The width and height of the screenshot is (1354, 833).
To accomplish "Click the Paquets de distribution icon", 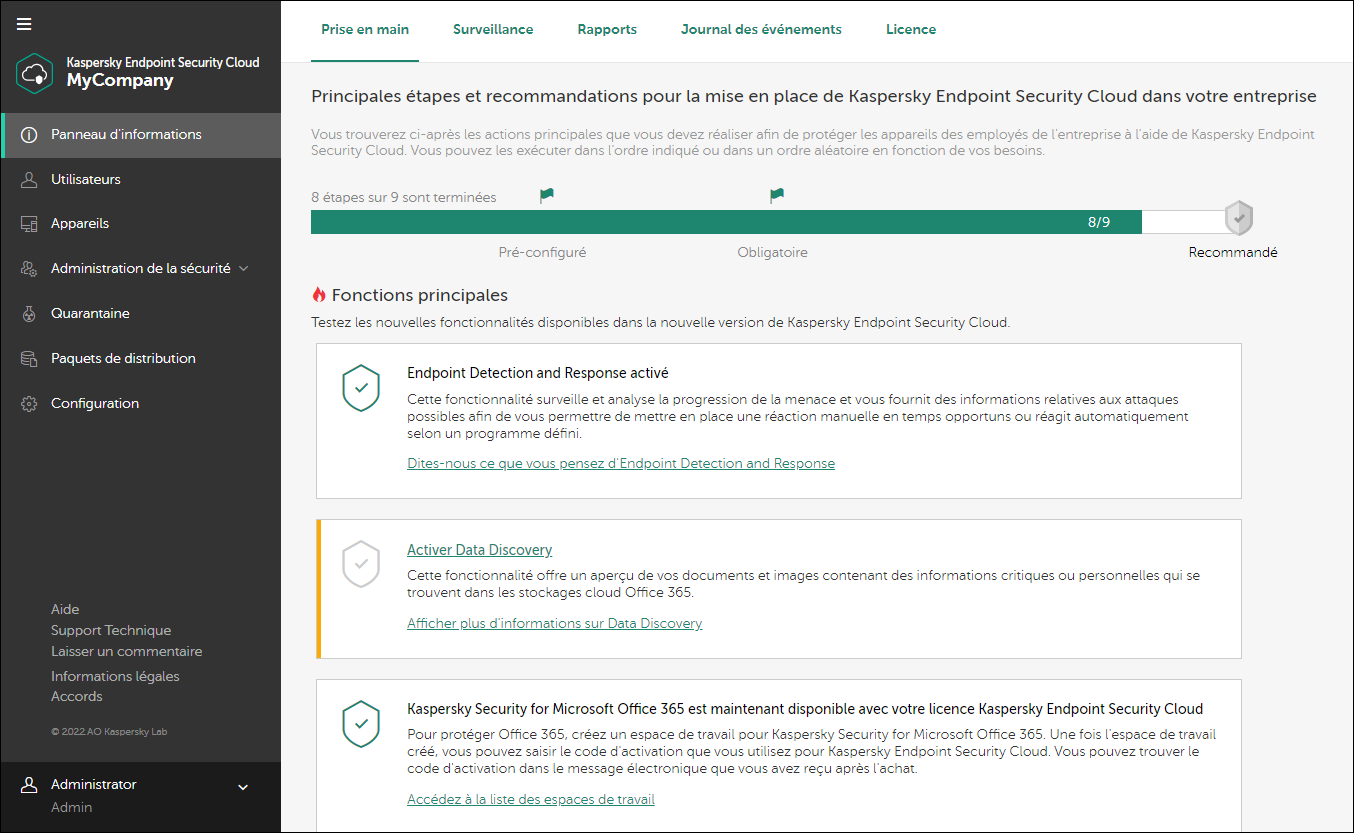I will (29, 359).
